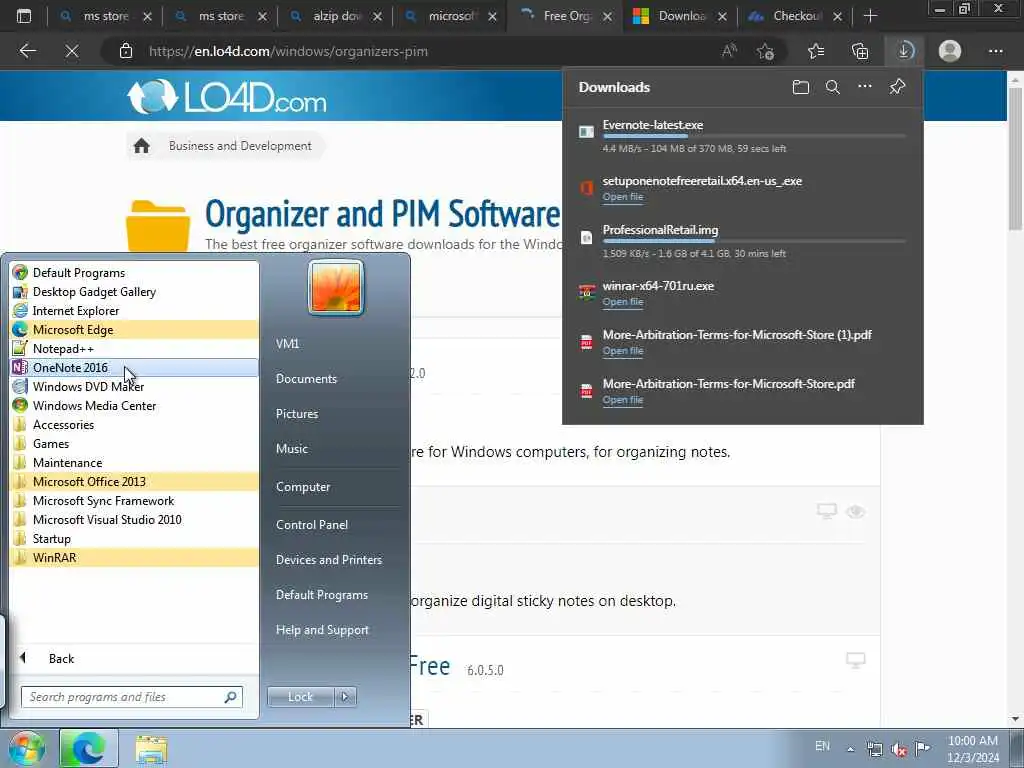
Task: Toggle the Downloads toolbar button
Action: 904,51
